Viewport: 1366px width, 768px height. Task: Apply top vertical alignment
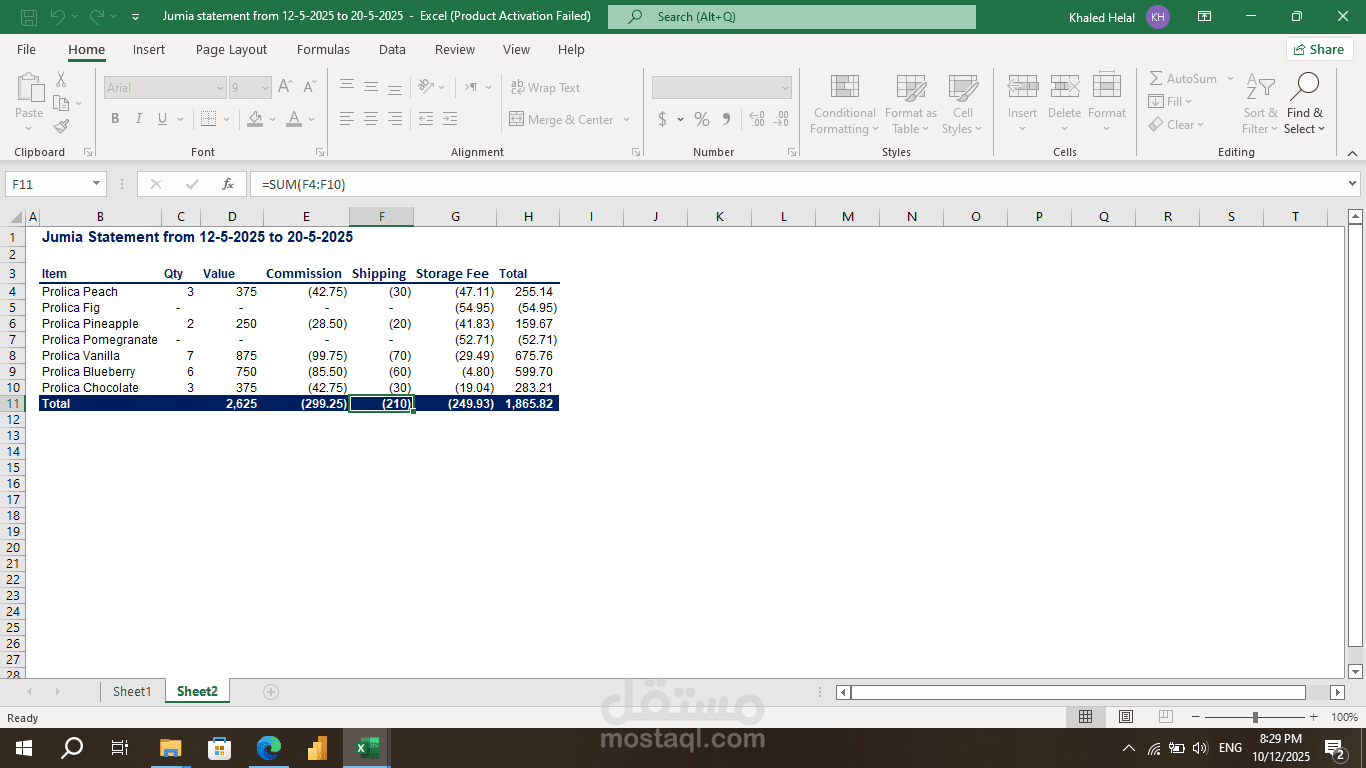[x=347, y=87]
